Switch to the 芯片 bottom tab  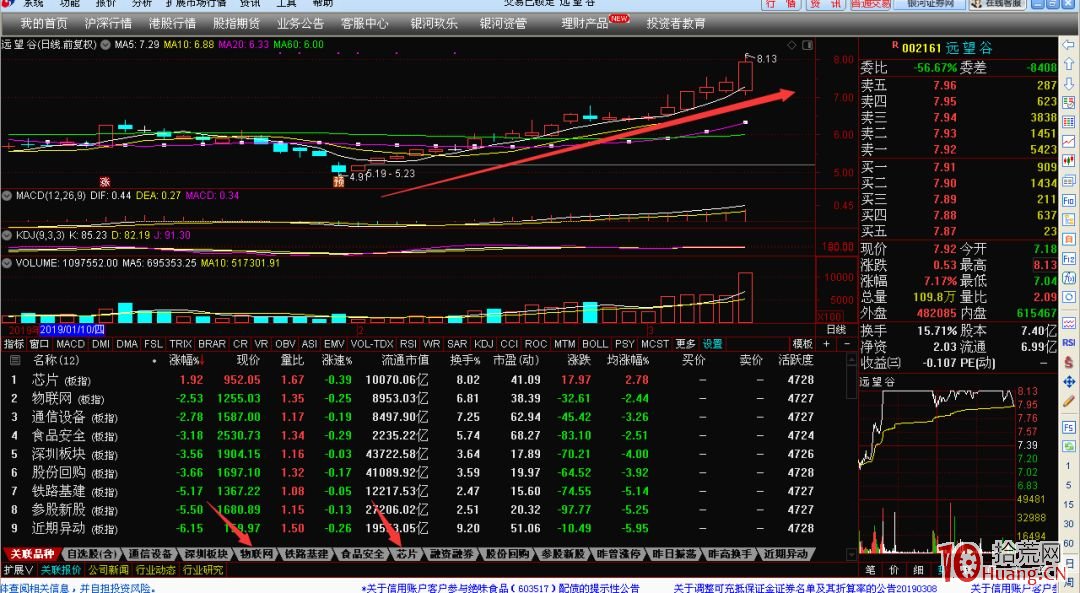pos(407,554)
